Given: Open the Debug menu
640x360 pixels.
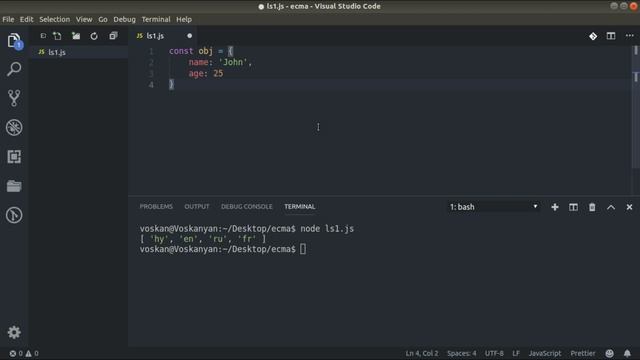Looking at the screenshot, I should tap(124, 19).
